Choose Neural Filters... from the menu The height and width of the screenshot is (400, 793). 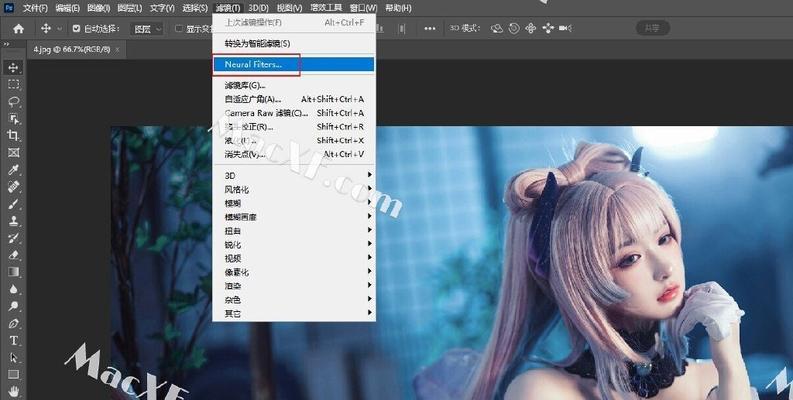pos(294,64)
